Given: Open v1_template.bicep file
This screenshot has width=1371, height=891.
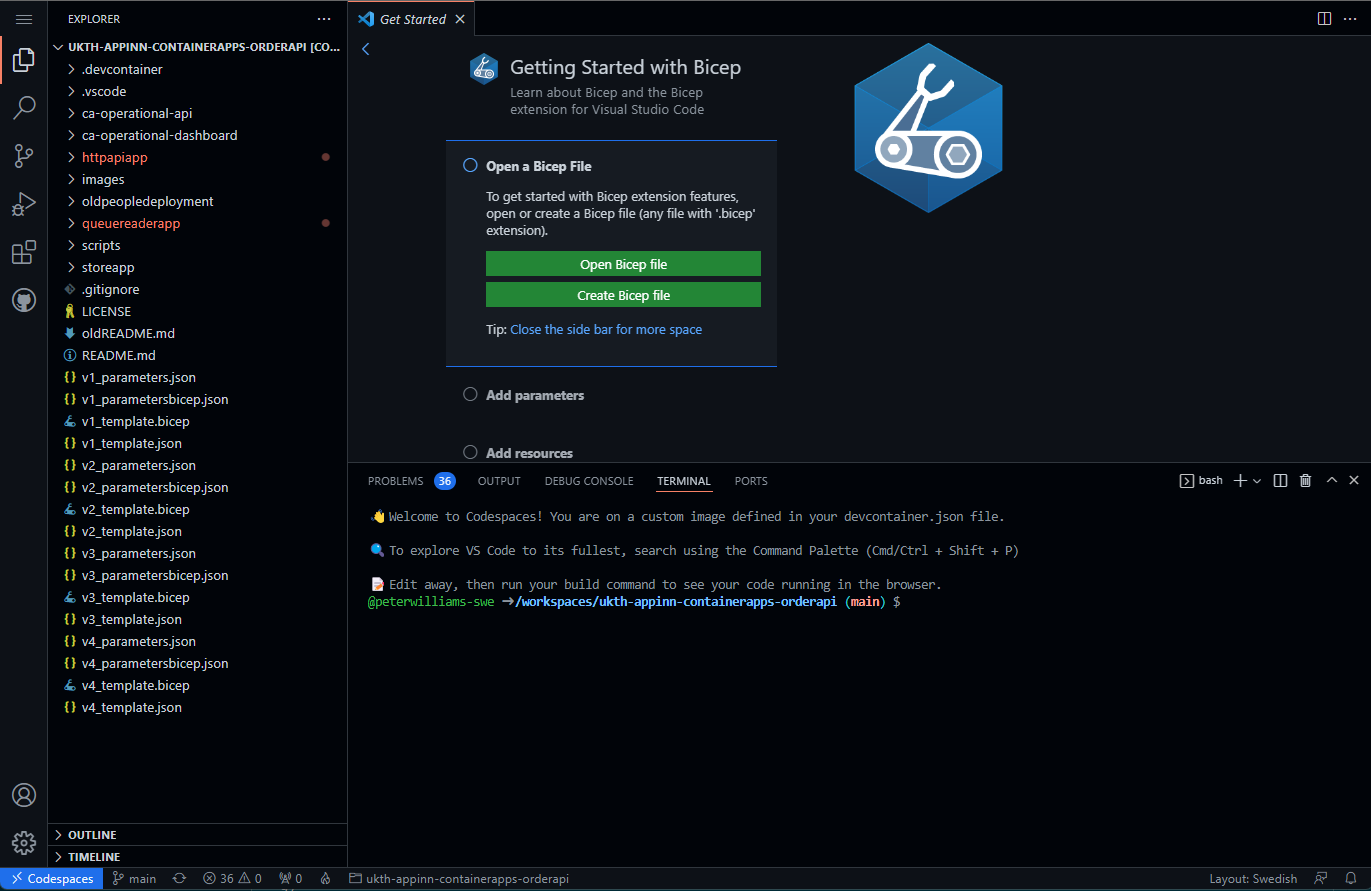Looking at the screenshot, I should coord(198,421).
